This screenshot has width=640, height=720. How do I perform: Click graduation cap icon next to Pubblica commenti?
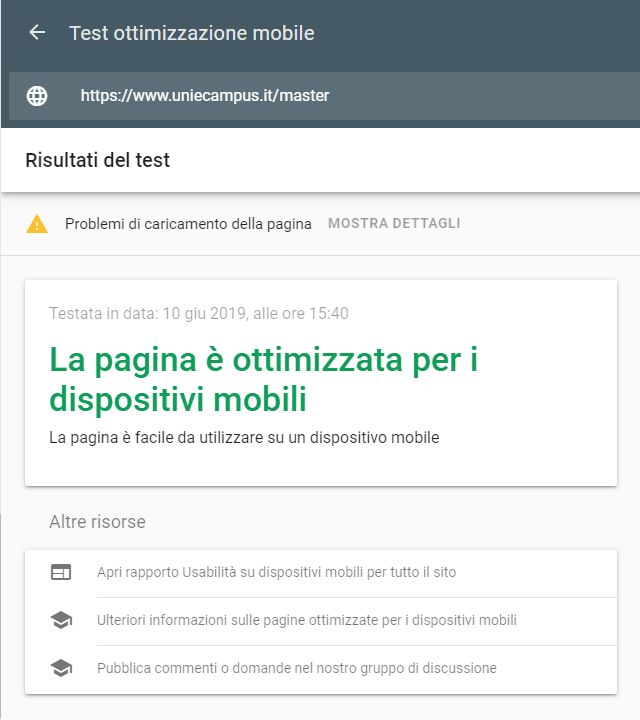coord(61,668)
